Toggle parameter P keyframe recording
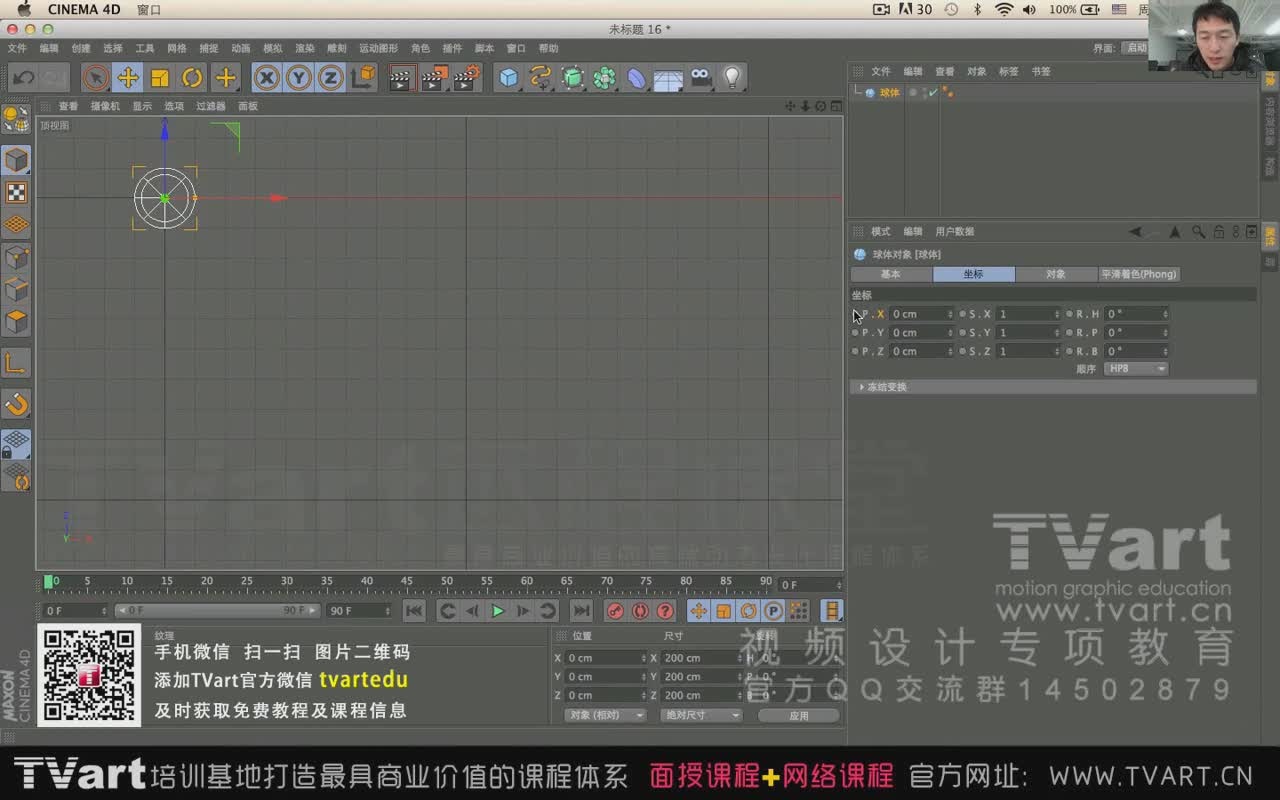The height and width of the screenshot is (800, 1280). [x=773, y=611]
